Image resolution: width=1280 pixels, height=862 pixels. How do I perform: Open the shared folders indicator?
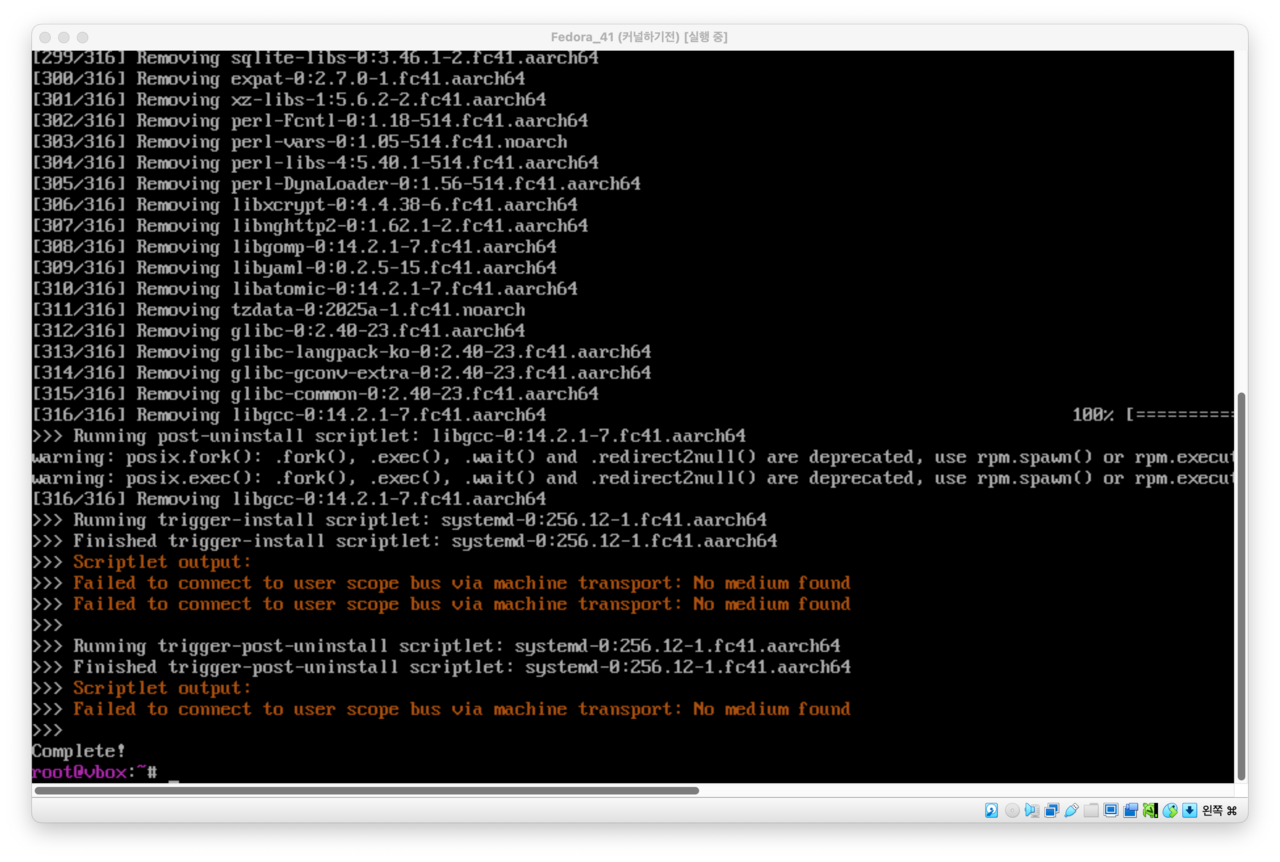point(1091,810)
